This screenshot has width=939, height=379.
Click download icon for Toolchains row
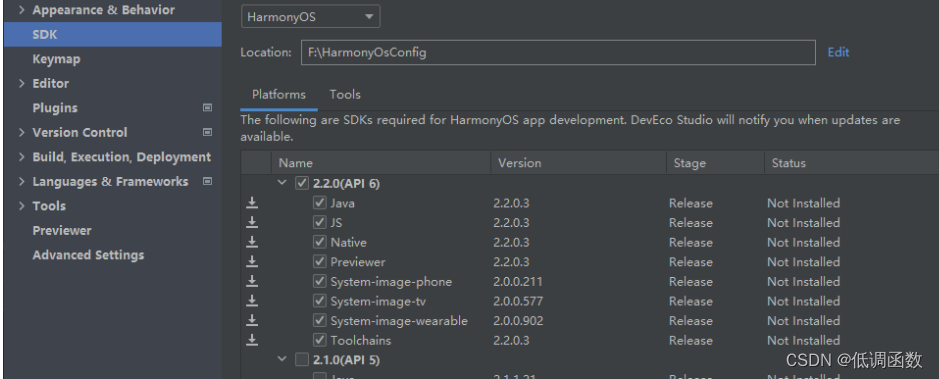tap(252, 340)
